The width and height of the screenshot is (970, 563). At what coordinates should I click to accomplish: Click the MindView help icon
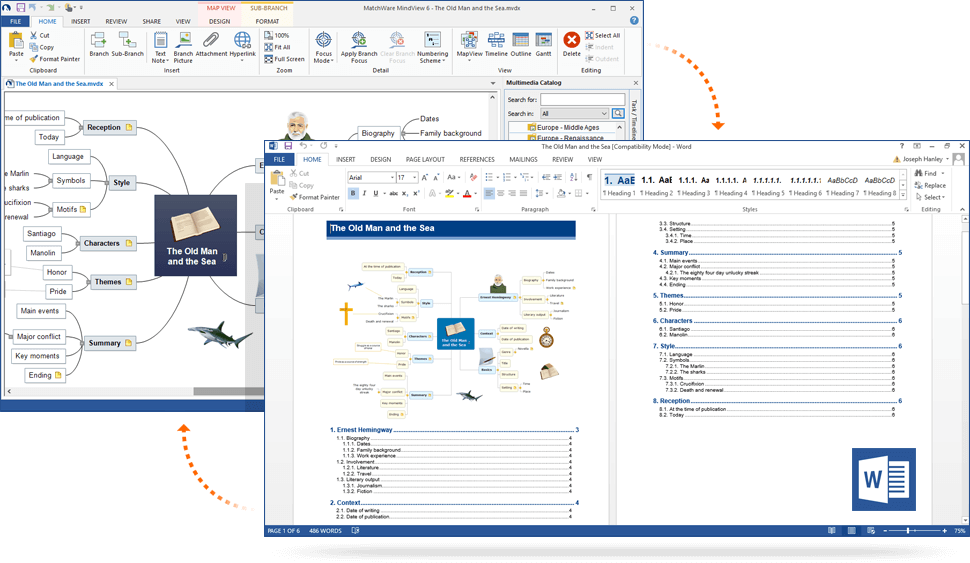coord(634,20)
